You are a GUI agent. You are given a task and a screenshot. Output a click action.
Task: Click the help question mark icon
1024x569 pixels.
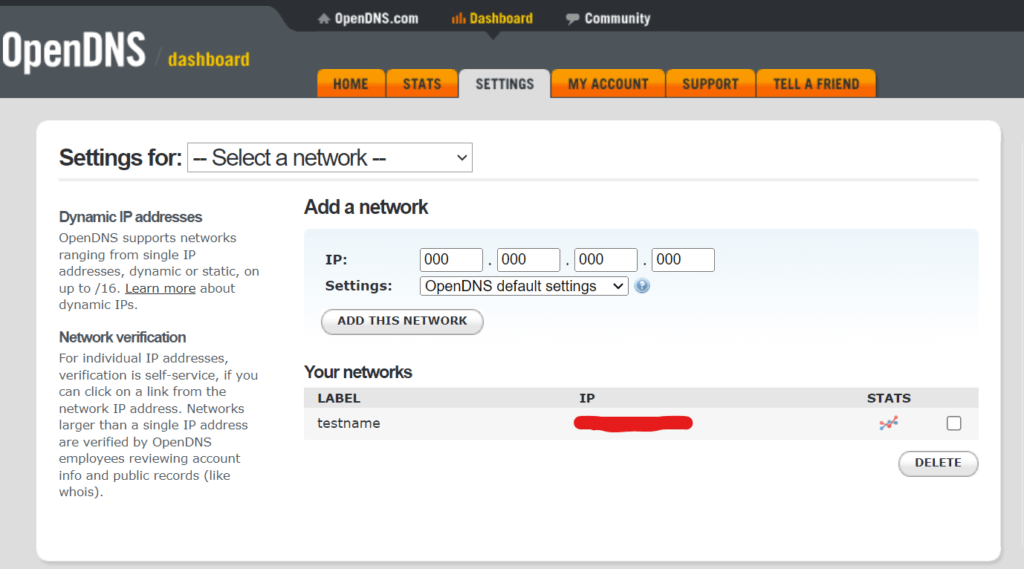click(x=642, y=286)
